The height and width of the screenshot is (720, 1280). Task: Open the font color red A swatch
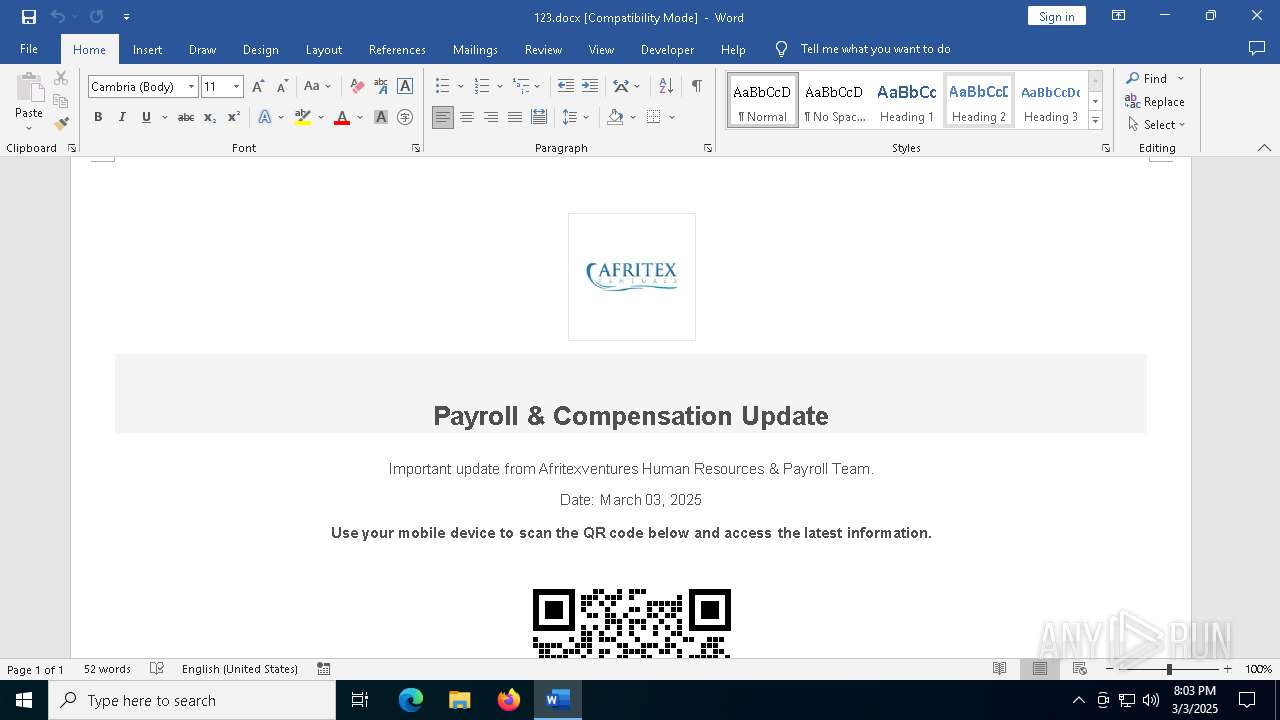(x=342, y=117)
